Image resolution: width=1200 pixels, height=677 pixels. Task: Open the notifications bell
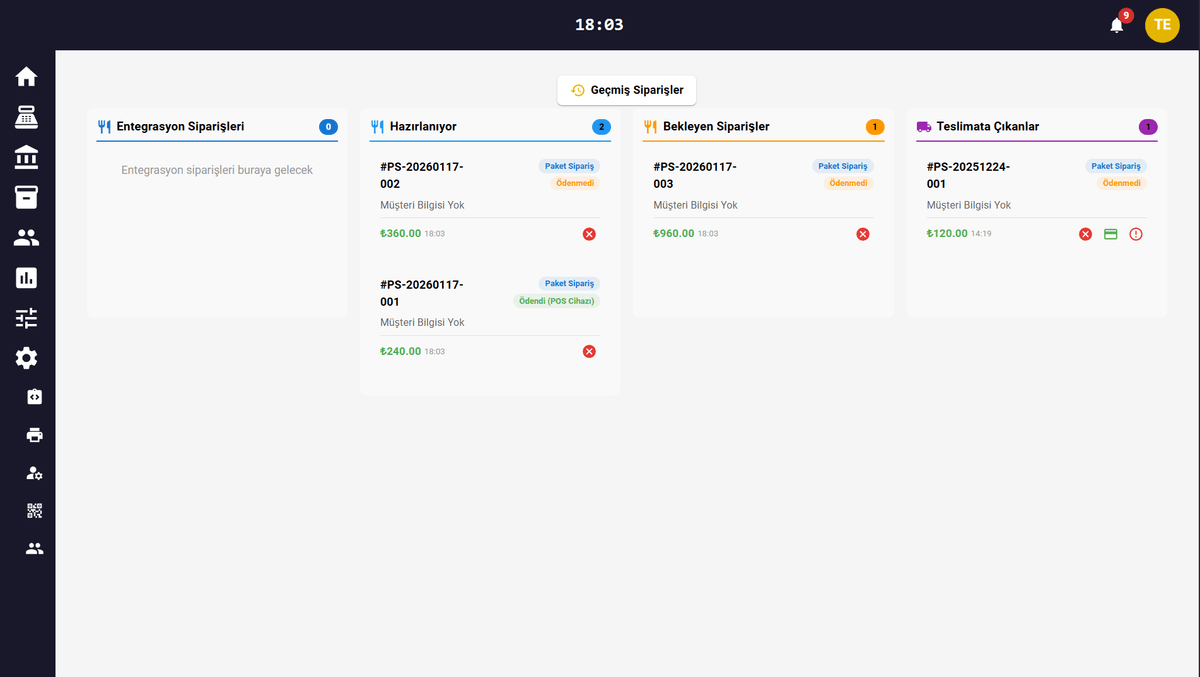1117,25
